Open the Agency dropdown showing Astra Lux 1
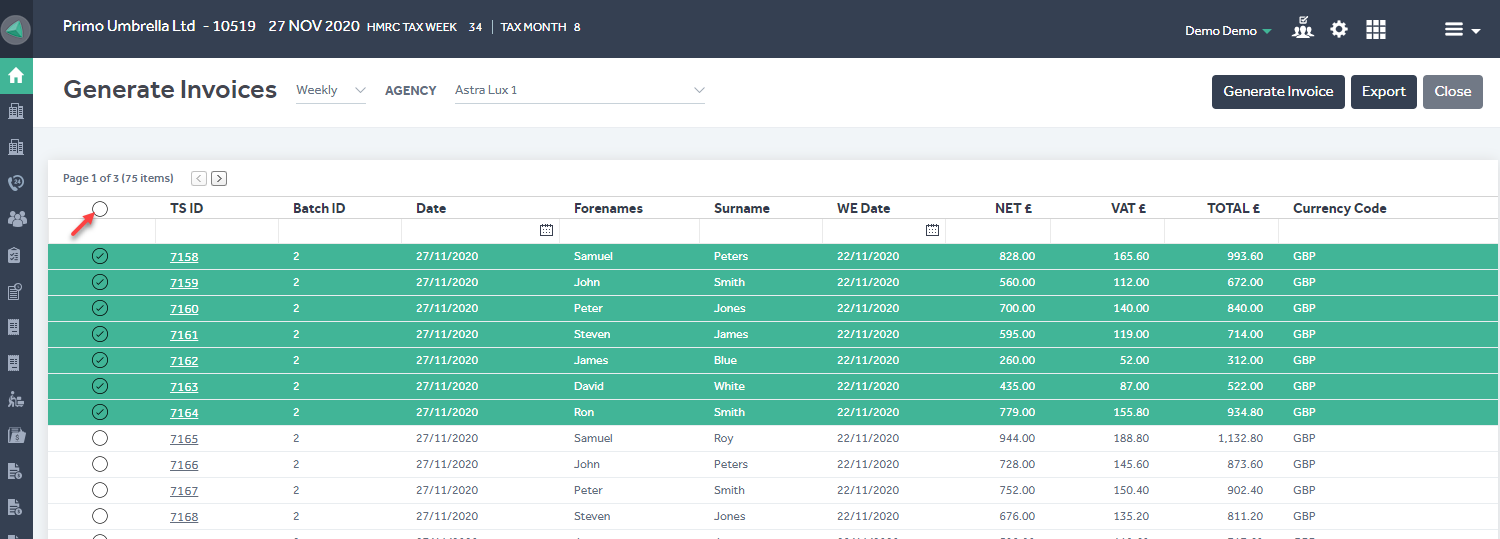The height and width of the screenshot is (539, 1500). pyautogui.click(x=580, y=90)
